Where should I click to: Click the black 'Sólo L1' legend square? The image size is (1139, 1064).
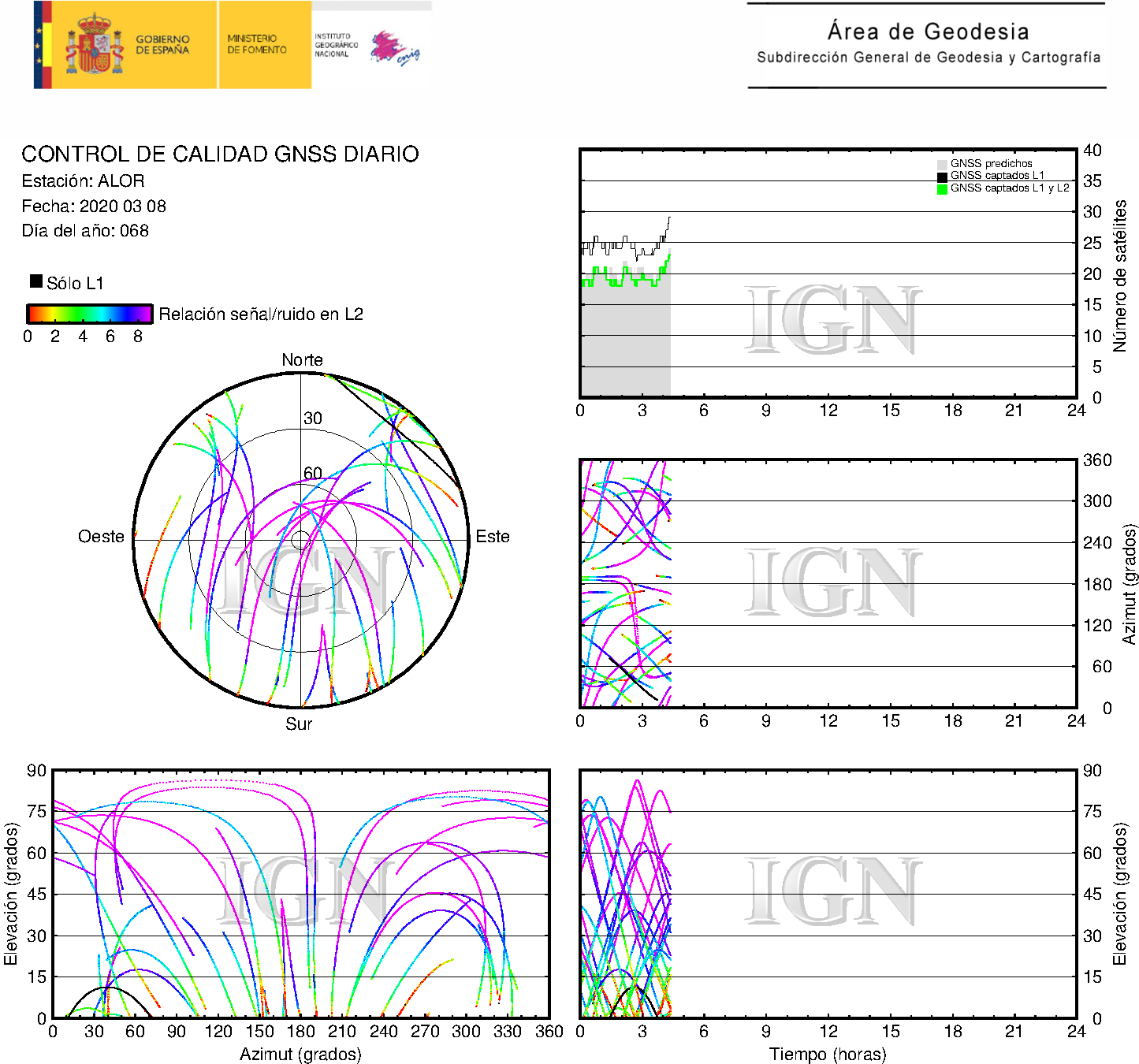pos(36,281)
